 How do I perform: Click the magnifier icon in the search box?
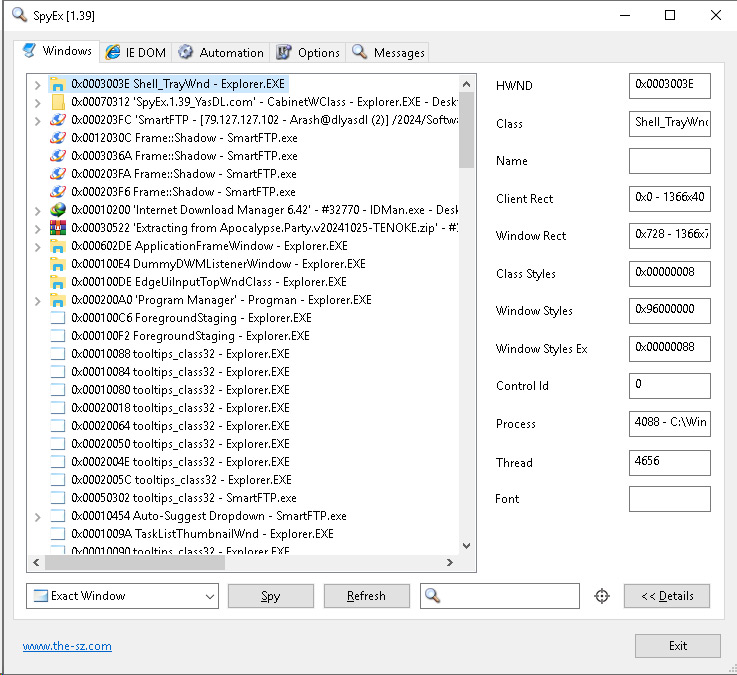coord(432,596)
